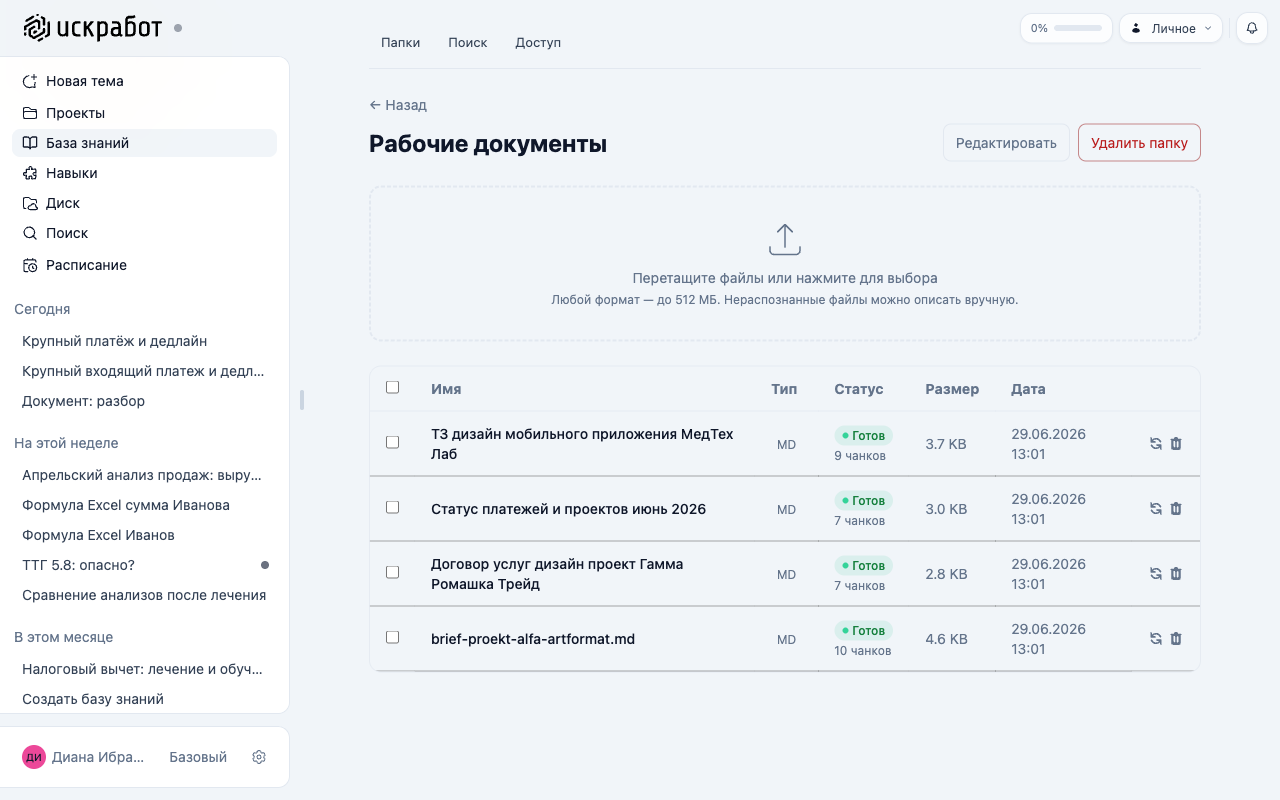Reprocess Статус платежей и проектов file
This screenshot has height=800, width=1280.
(x=1155, y=508)
